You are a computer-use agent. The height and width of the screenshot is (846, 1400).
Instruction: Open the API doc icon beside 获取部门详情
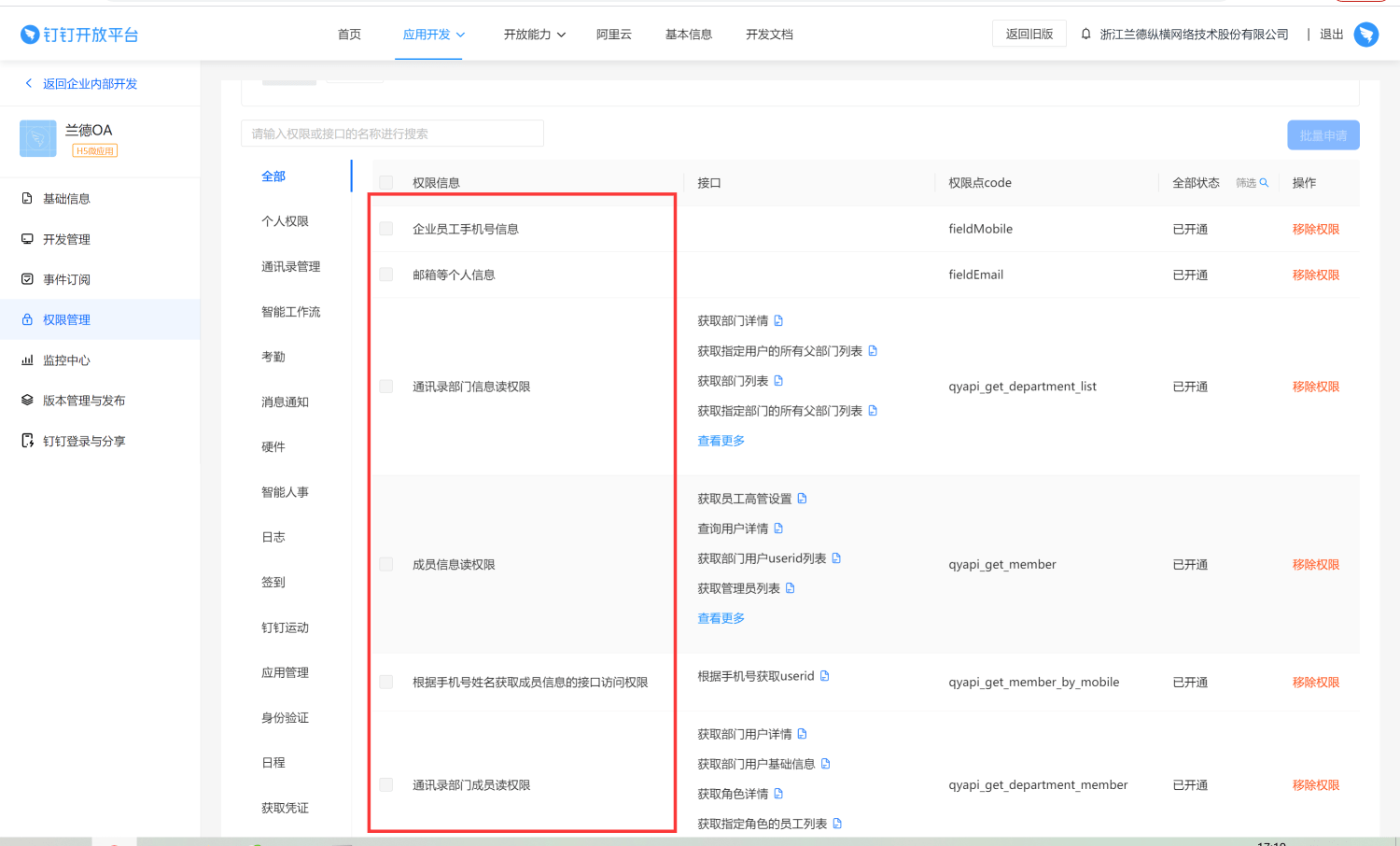[x=780, y=320]
